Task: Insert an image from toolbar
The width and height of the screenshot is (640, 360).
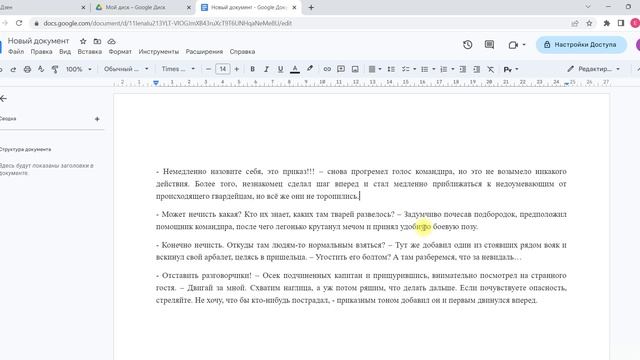Action: [355, 69]
